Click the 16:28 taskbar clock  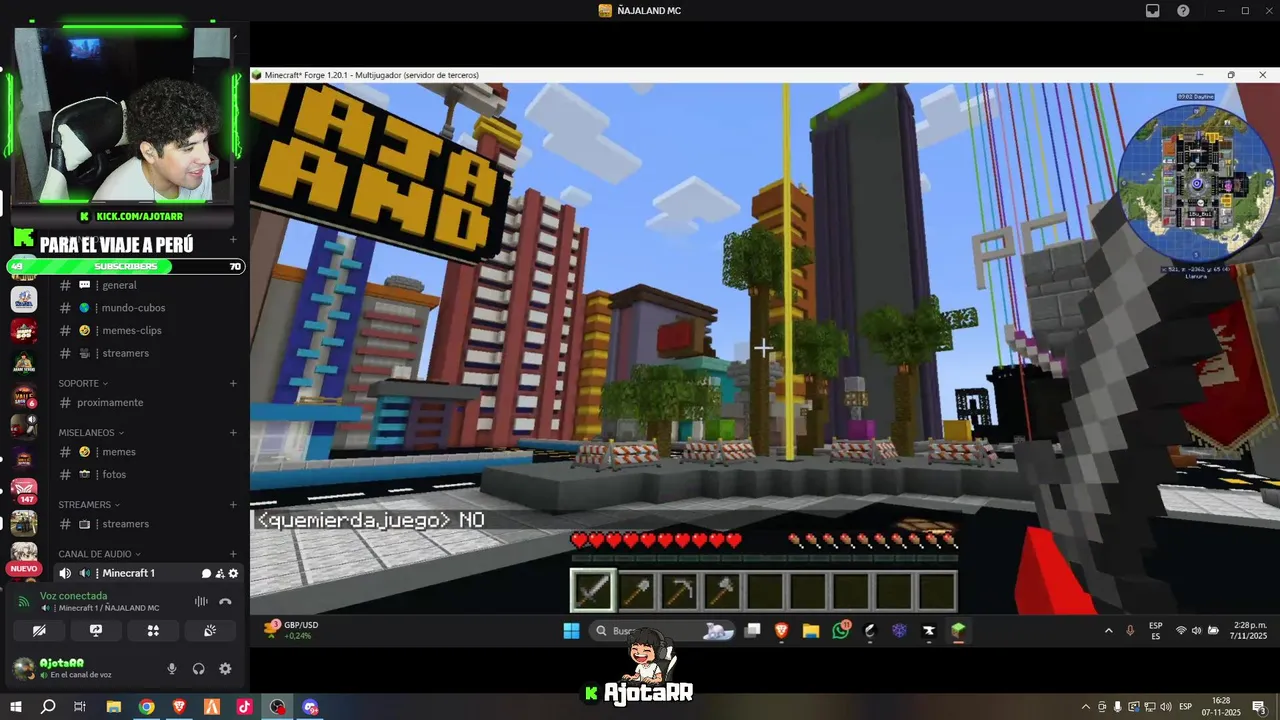point(1221,707)
